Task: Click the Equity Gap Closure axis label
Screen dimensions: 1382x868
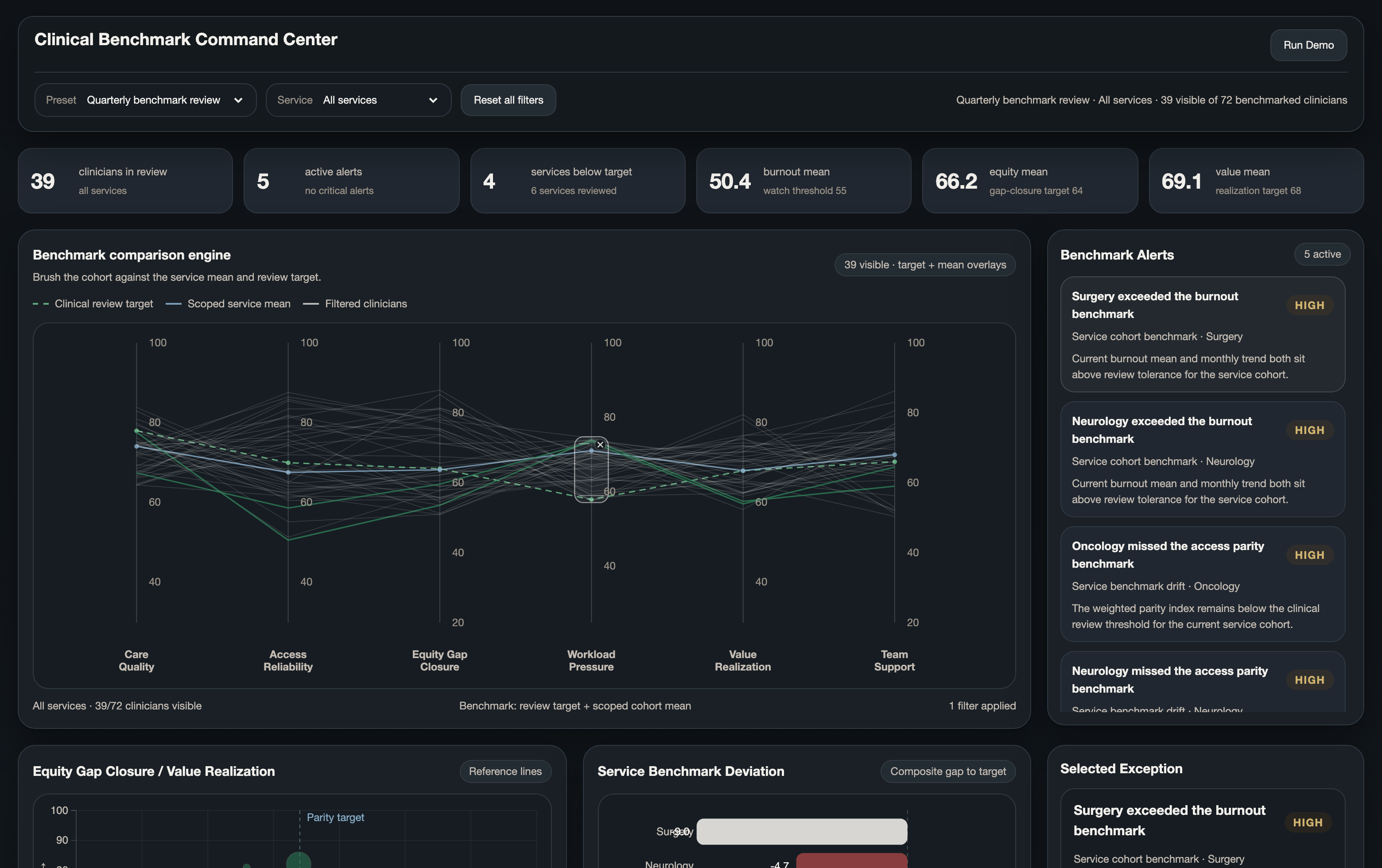Action: coord(439,660)
